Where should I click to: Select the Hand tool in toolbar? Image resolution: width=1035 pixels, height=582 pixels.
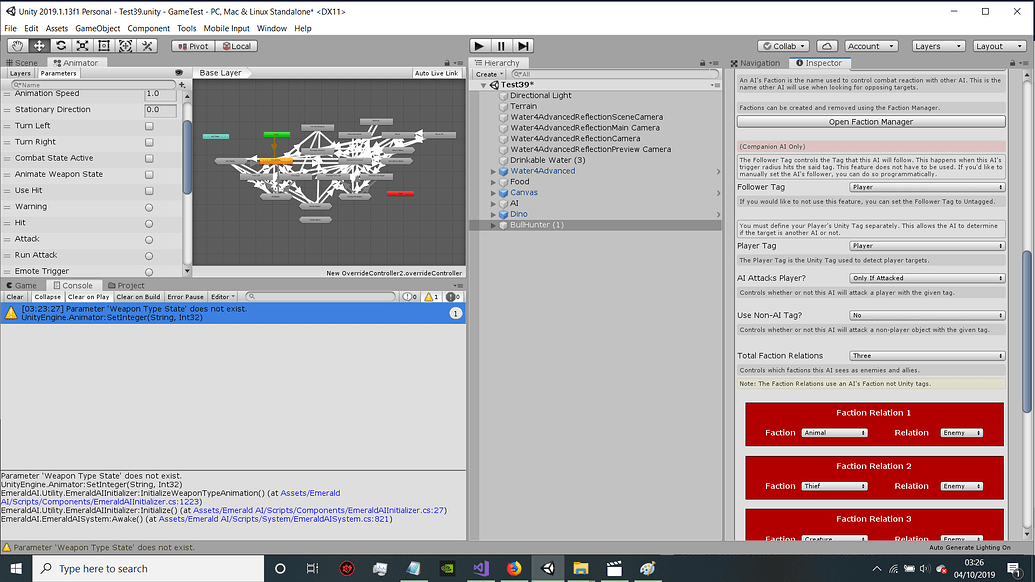click(18, 46)
